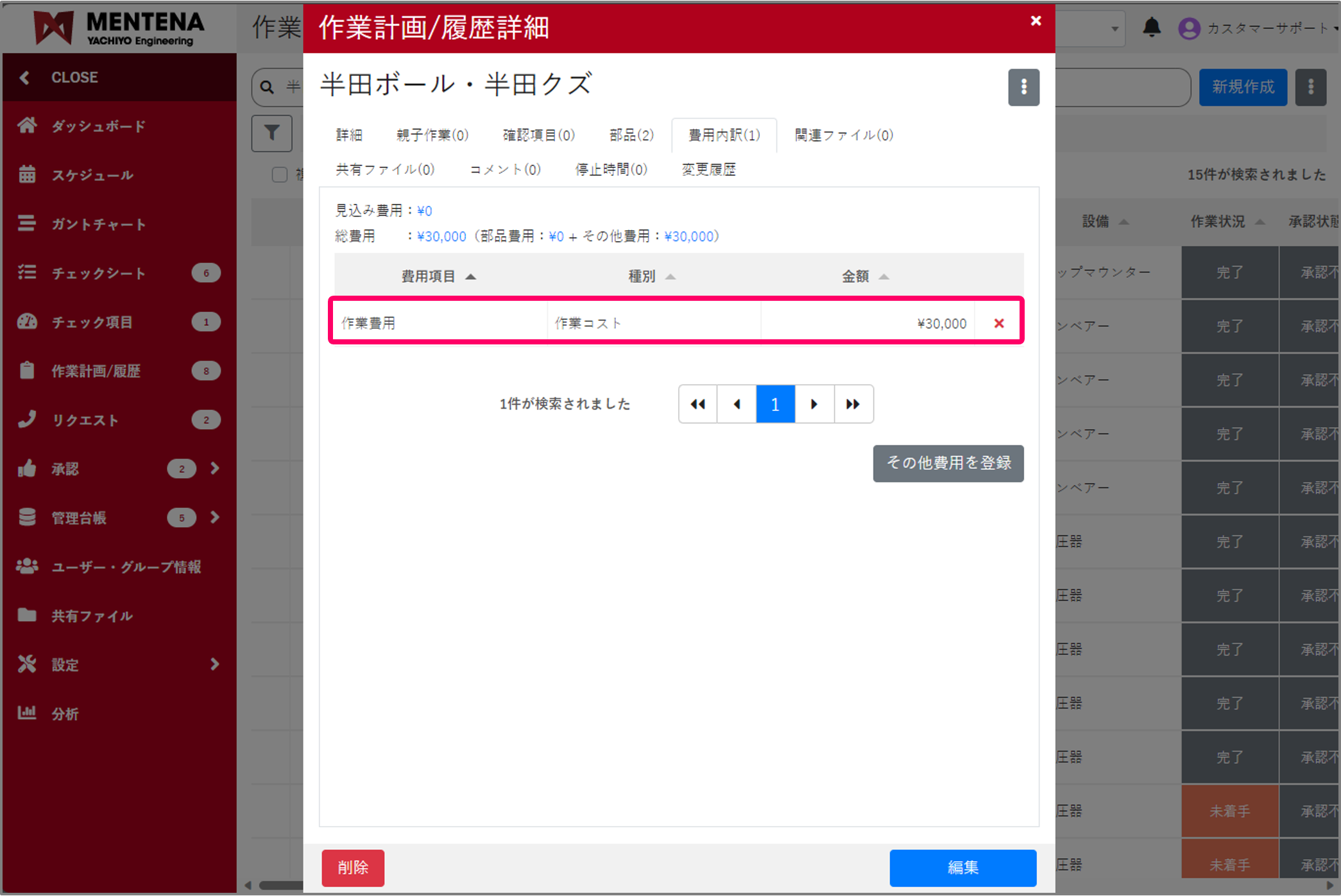The image size is (1341, 896).
Task: Click the blue 編集 button
Action: pyautogui.click(x=962, y=868)
